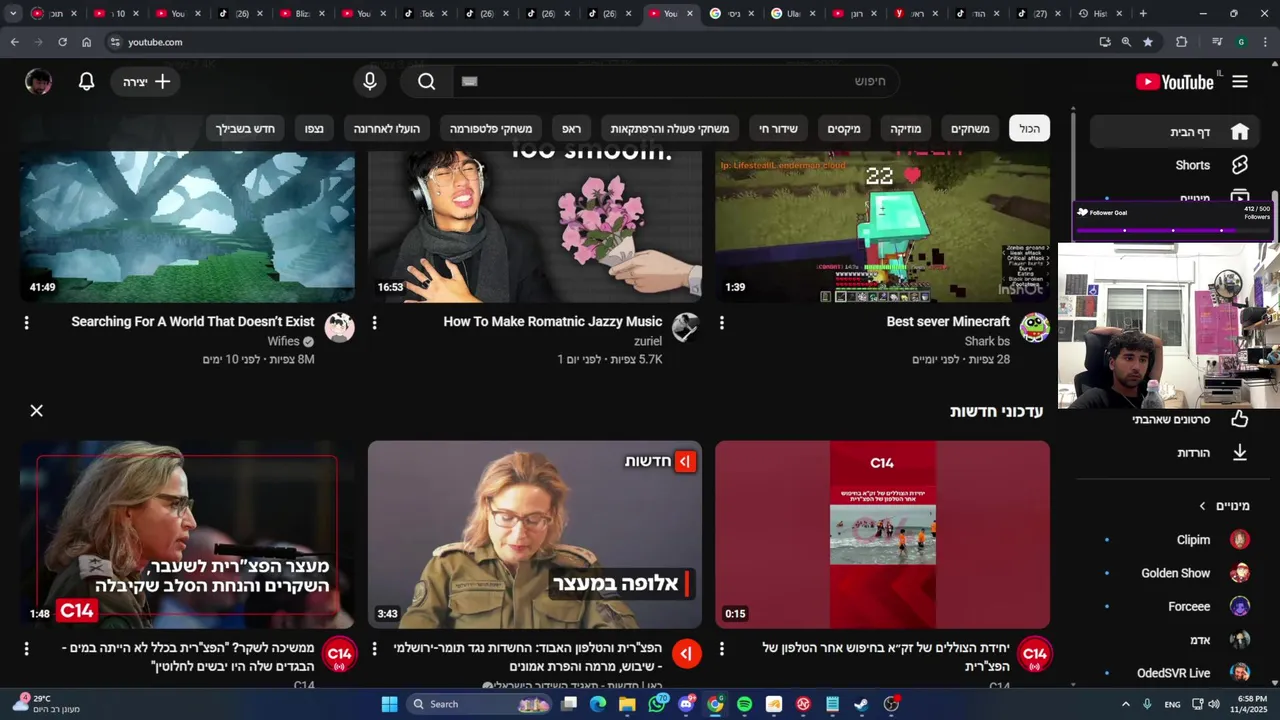Open Spotify from the taskbar
The image size is (1280, 720).
(744, 704)
